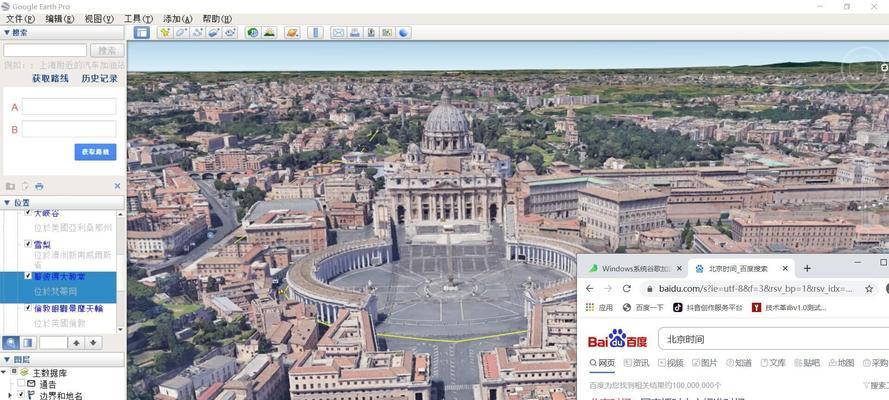Click the blue globe Earth toolbar icon
The image size is (889, 400).
(403, 33)
